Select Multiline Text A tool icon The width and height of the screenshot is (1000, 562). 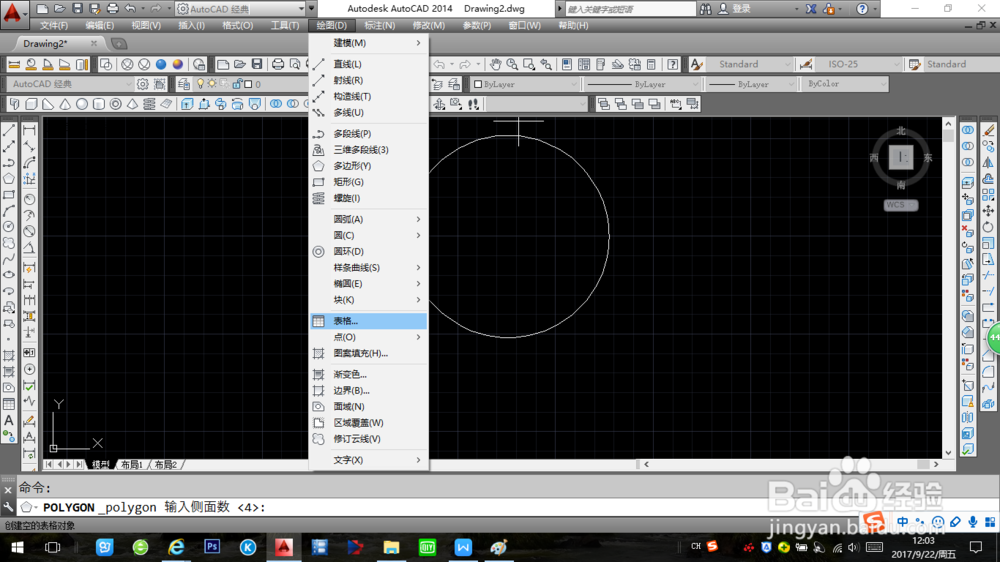tap(9, 420)
